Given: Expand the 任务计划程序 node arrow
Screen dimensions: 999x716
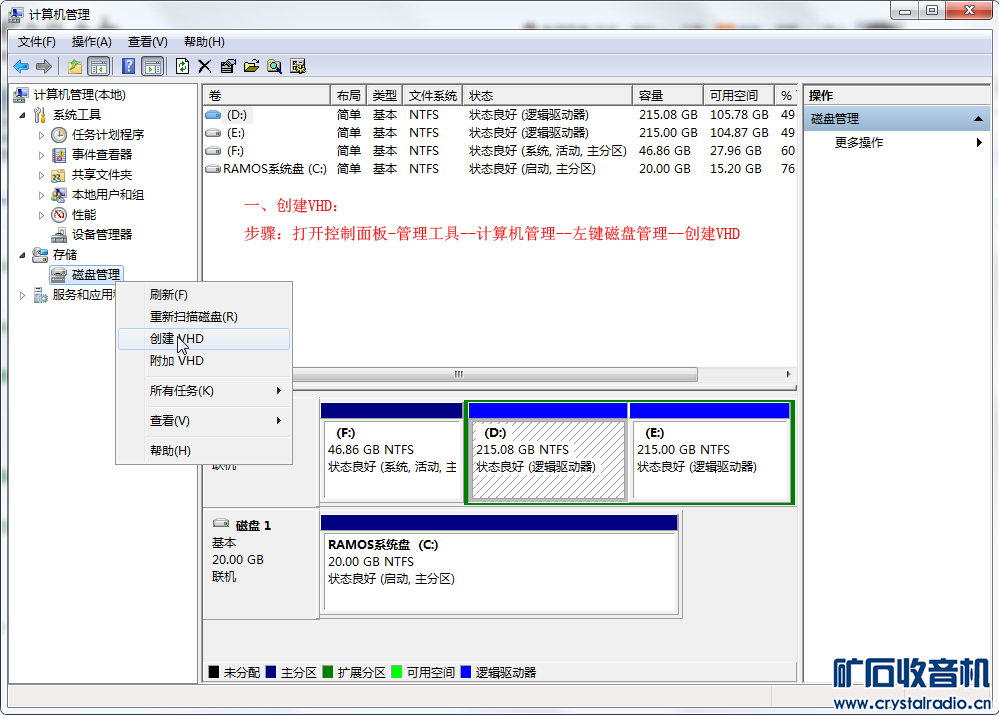Looking at the screenshot, I should click(41, 135).
